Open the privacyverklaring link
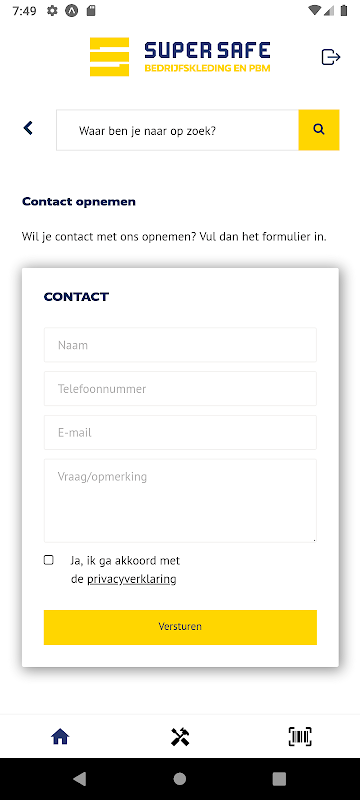Viewport: 360px width, 800px height. pos(132,579)
